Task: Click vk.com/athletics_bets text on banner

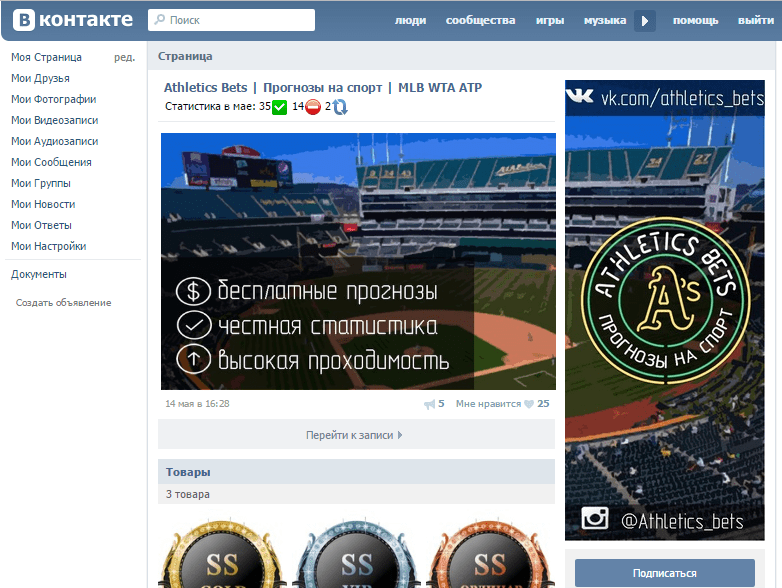Action: point(682,98)
